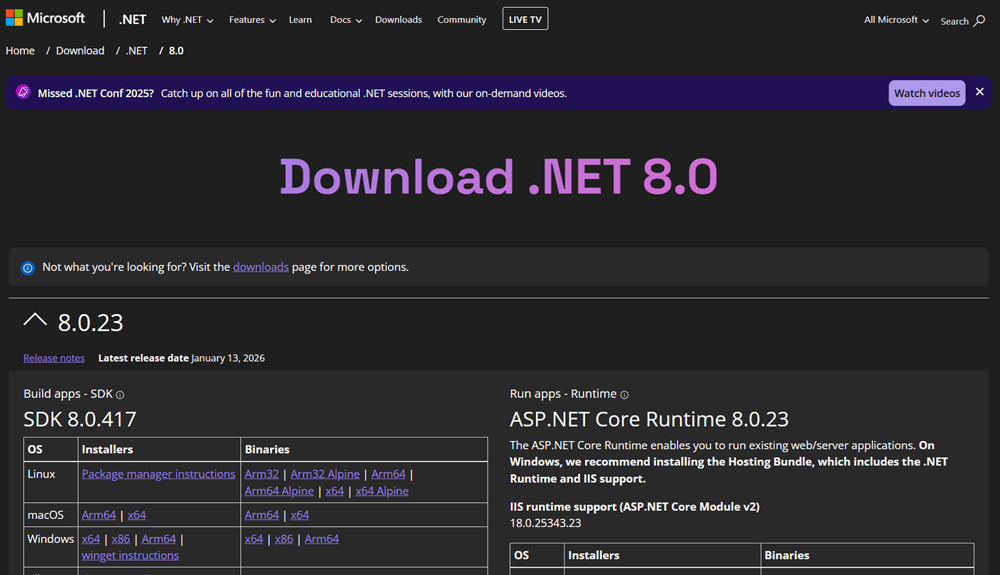Click info icon next to Run apps - Runtime

tap(625, 395)
